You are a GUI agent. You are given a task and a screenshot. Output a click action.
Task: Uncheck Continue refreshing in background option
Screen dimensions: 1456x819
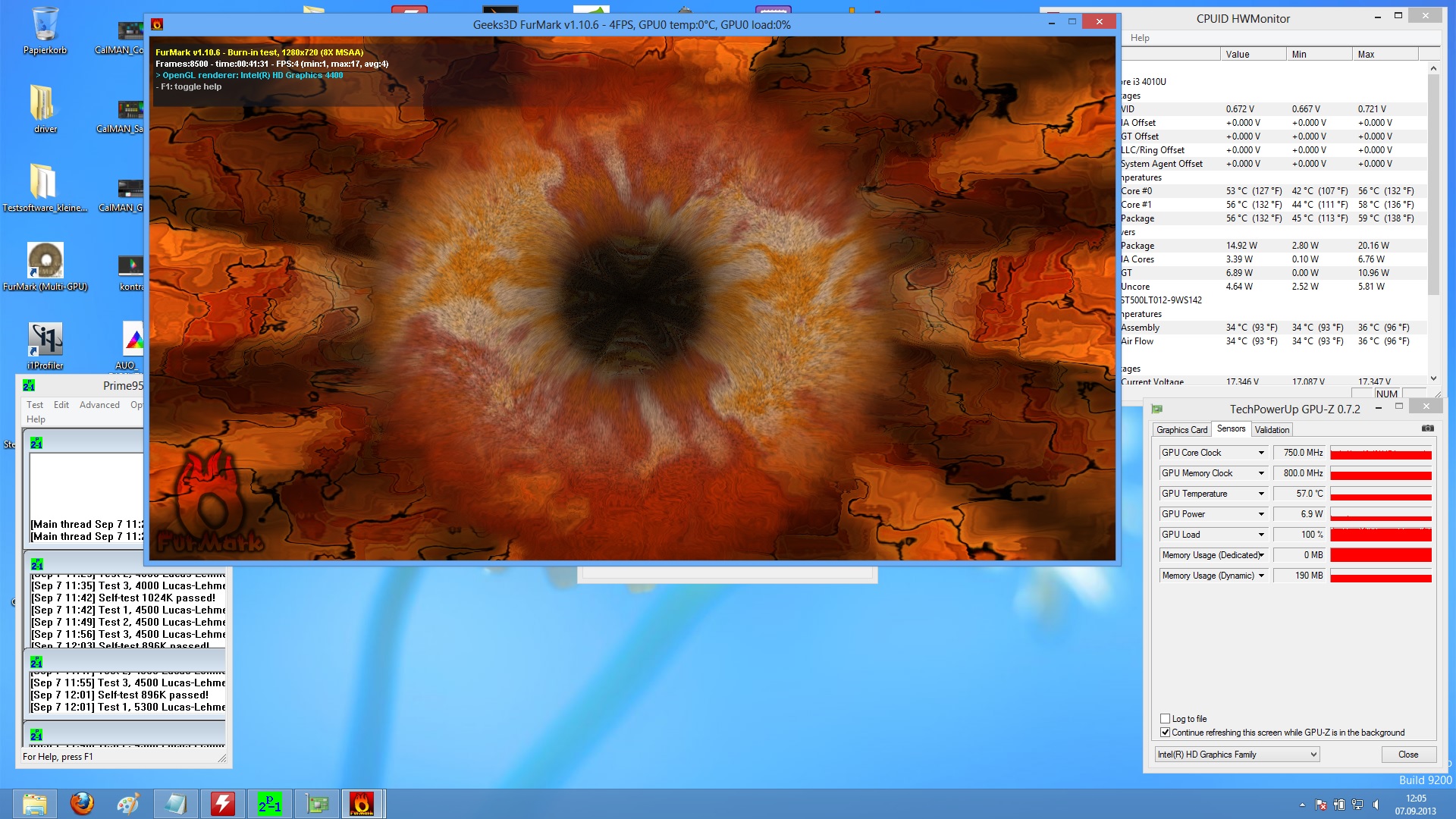tap(1166, 733)
